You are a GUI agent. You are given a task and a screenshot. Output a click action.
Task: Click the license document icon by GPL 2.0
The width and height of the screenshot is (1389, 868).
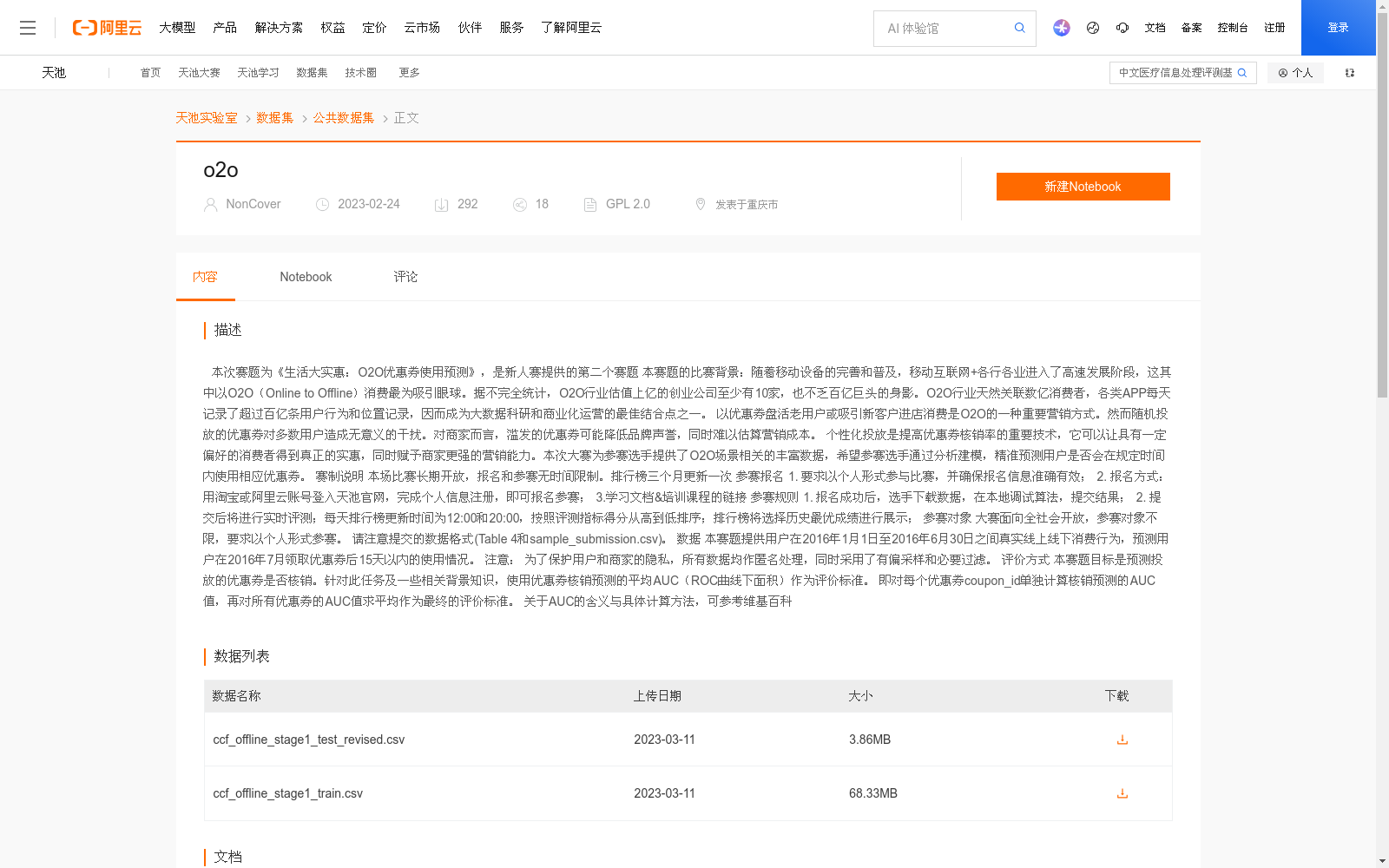click(590, 205)
